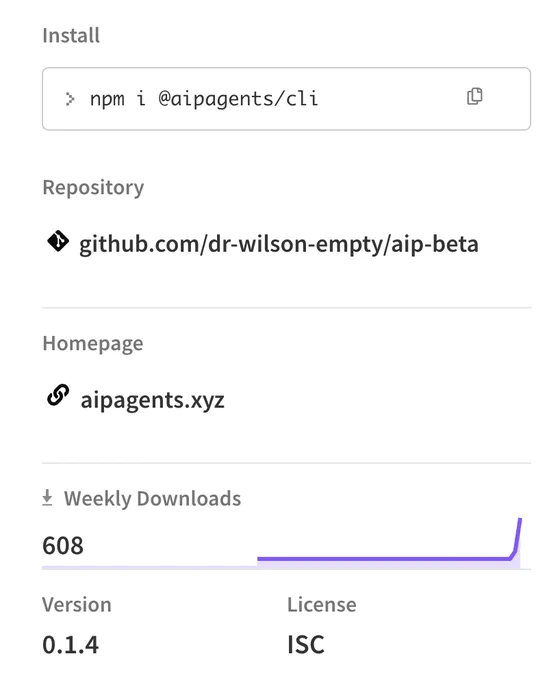Image resolution: width=560 pixels, height=680 pixels.
Task: Click the flat part of the downloads sparkline
Action: tap(383, 559)
